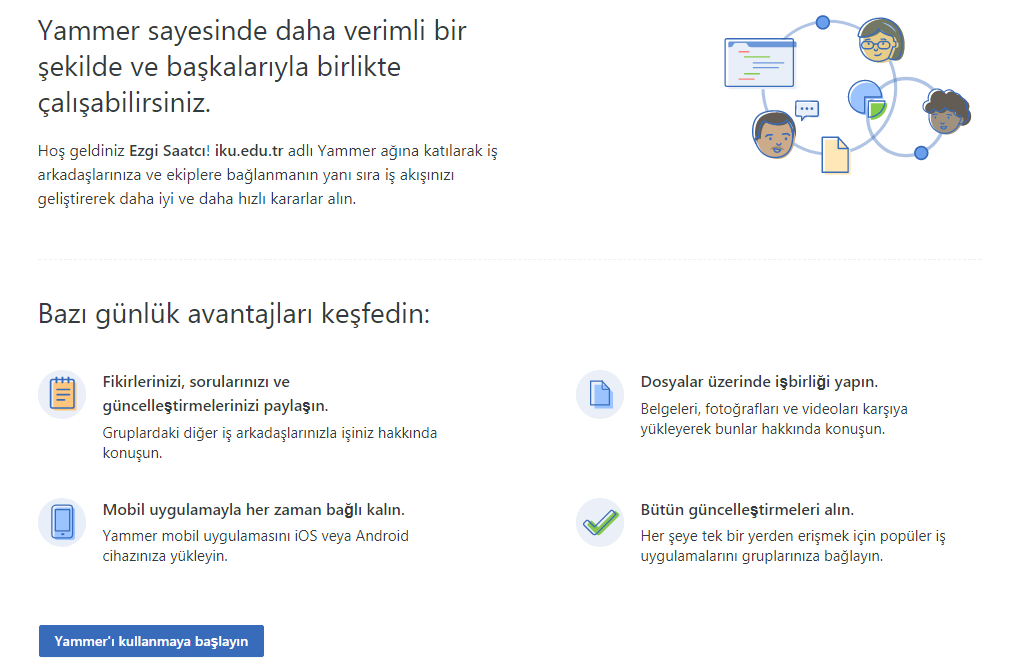1033x668 pixels.
Task: Click the title 'Dosyalar üzerinde işbirliği yapın.'
Action: coord(759,382)
